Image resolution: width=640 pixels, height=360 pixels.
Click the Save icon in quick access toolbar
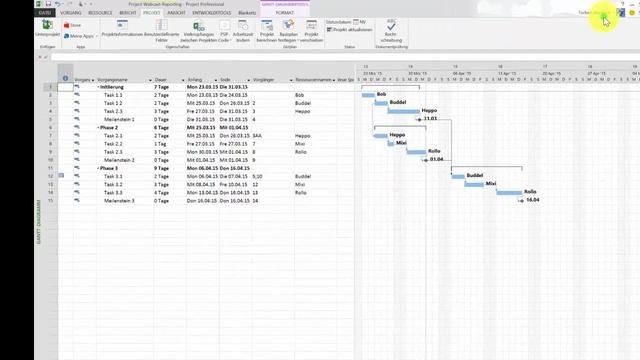48,4
